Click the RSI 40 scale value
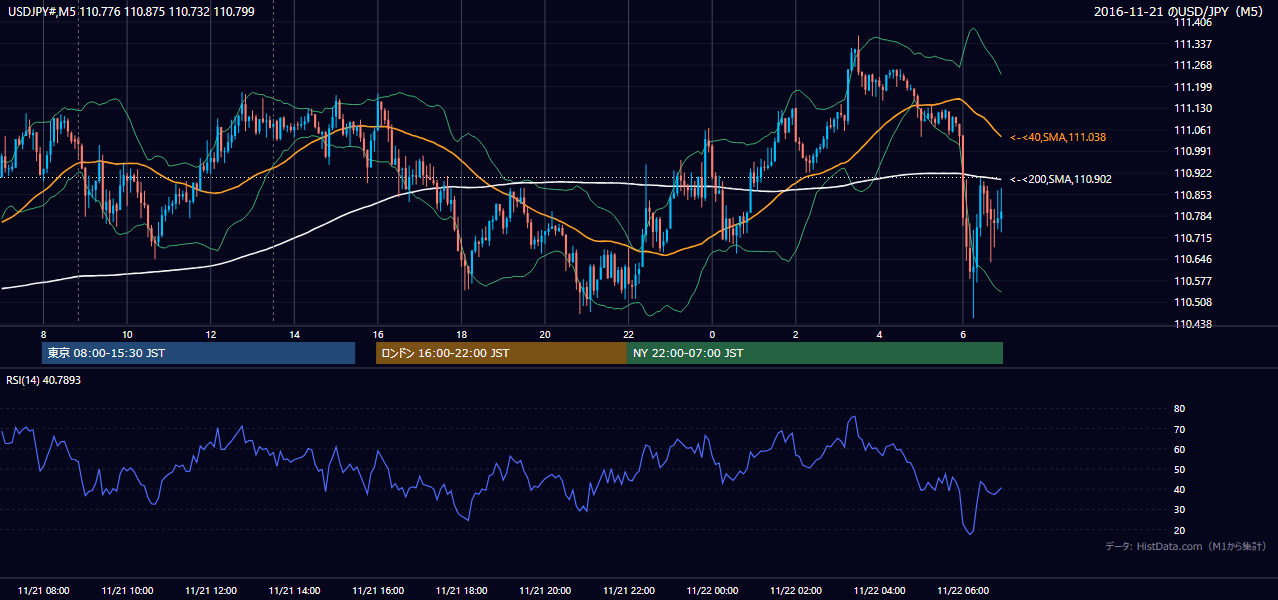The height and width of the screenshot is (600, 1278). point(1179,489)
